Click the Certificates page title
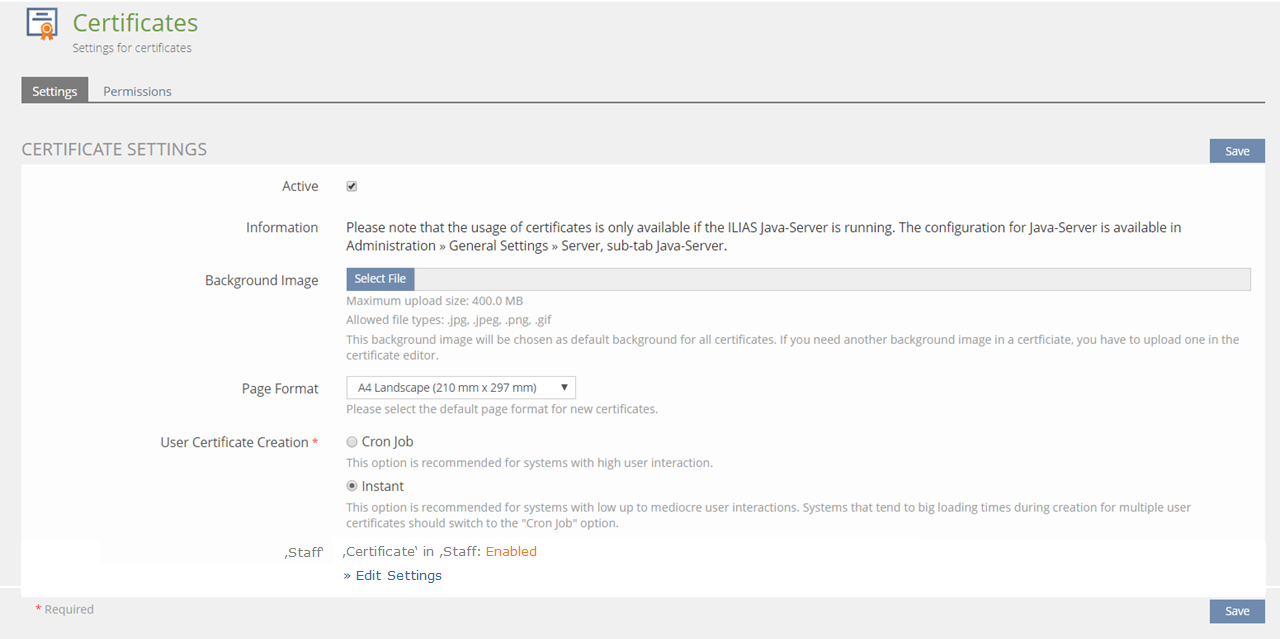Image resolution: width=1280 pixels, height=639 pixels. pos(135,23)
